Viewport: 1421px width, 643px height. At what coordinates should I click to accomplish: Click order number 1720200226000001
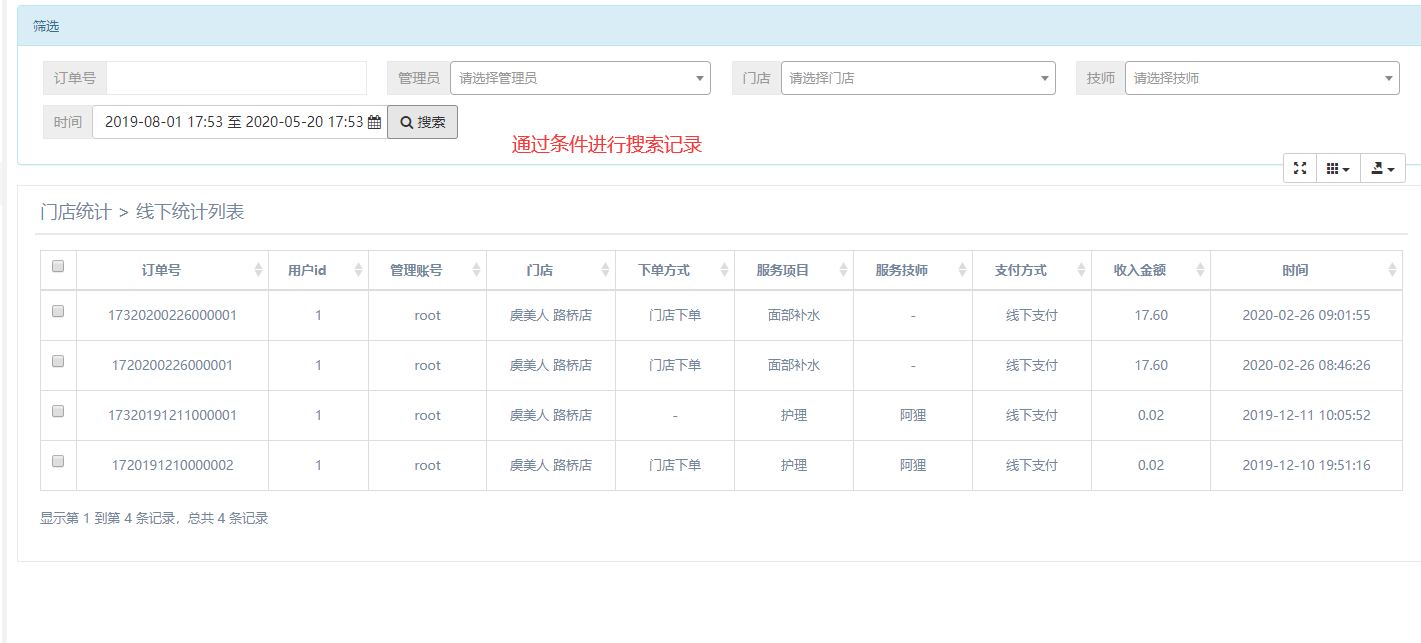click(x=172, y=365)
